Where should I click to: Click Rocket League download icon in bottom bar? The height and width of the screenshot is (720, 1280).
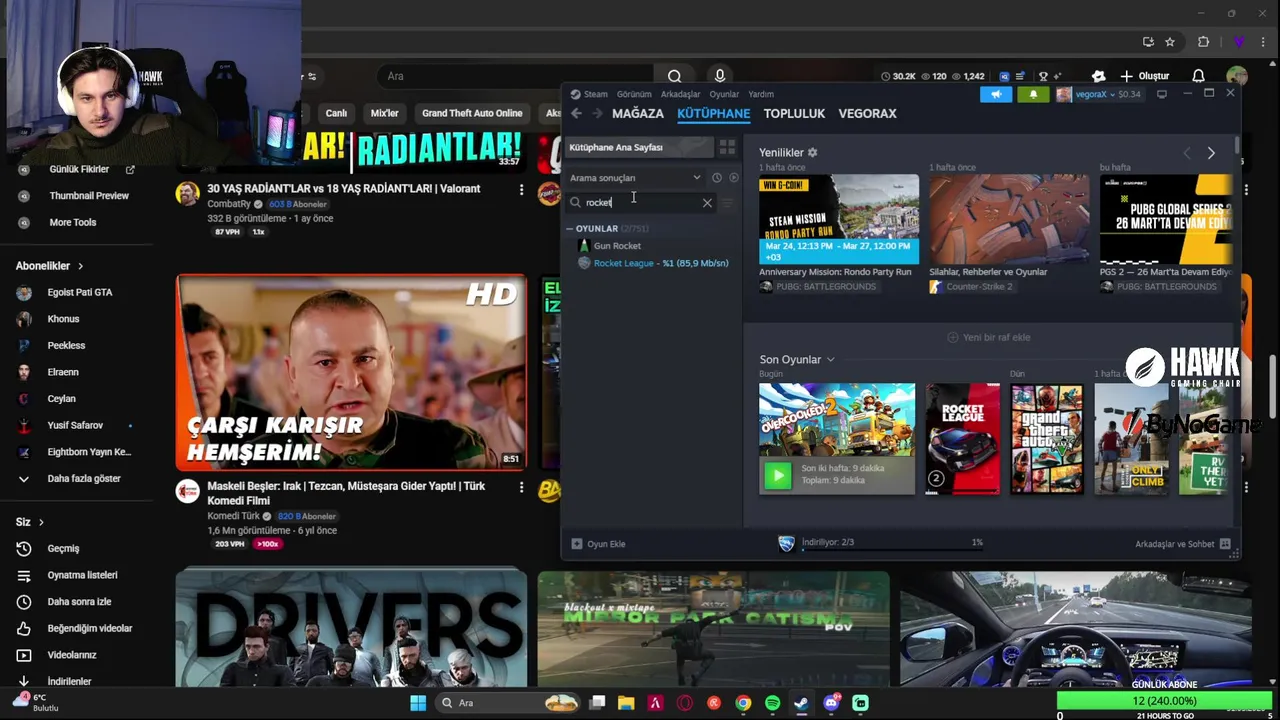pyautogui.click(x=787, y=543)
